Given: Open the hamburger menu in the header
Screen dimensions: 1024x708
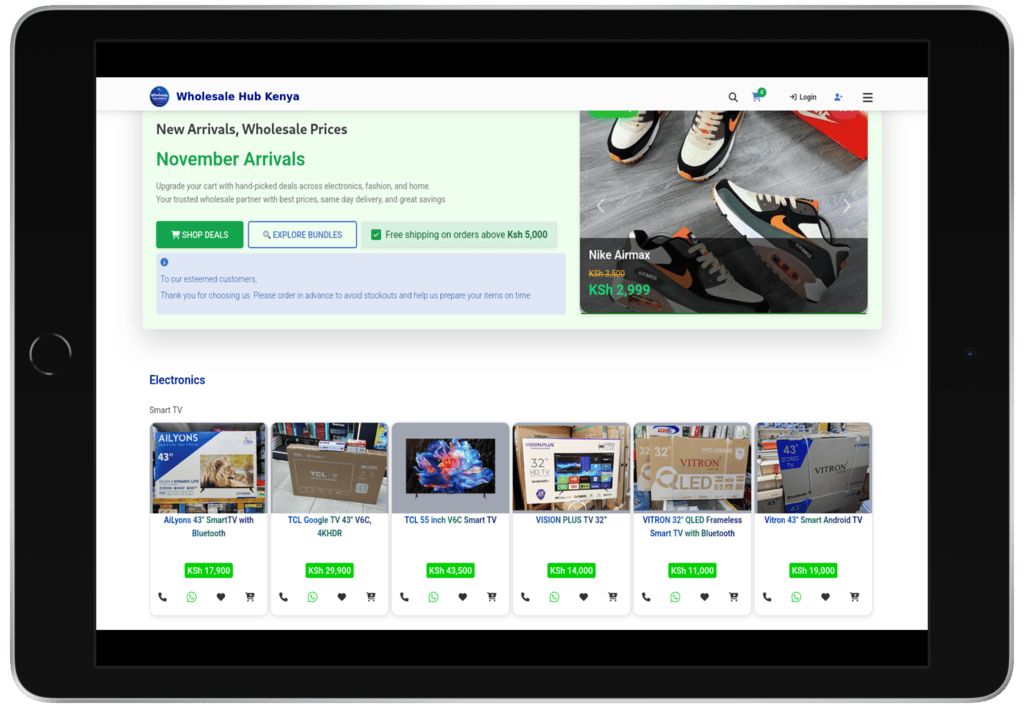Looking at the screenshot, I should point(867,97).
